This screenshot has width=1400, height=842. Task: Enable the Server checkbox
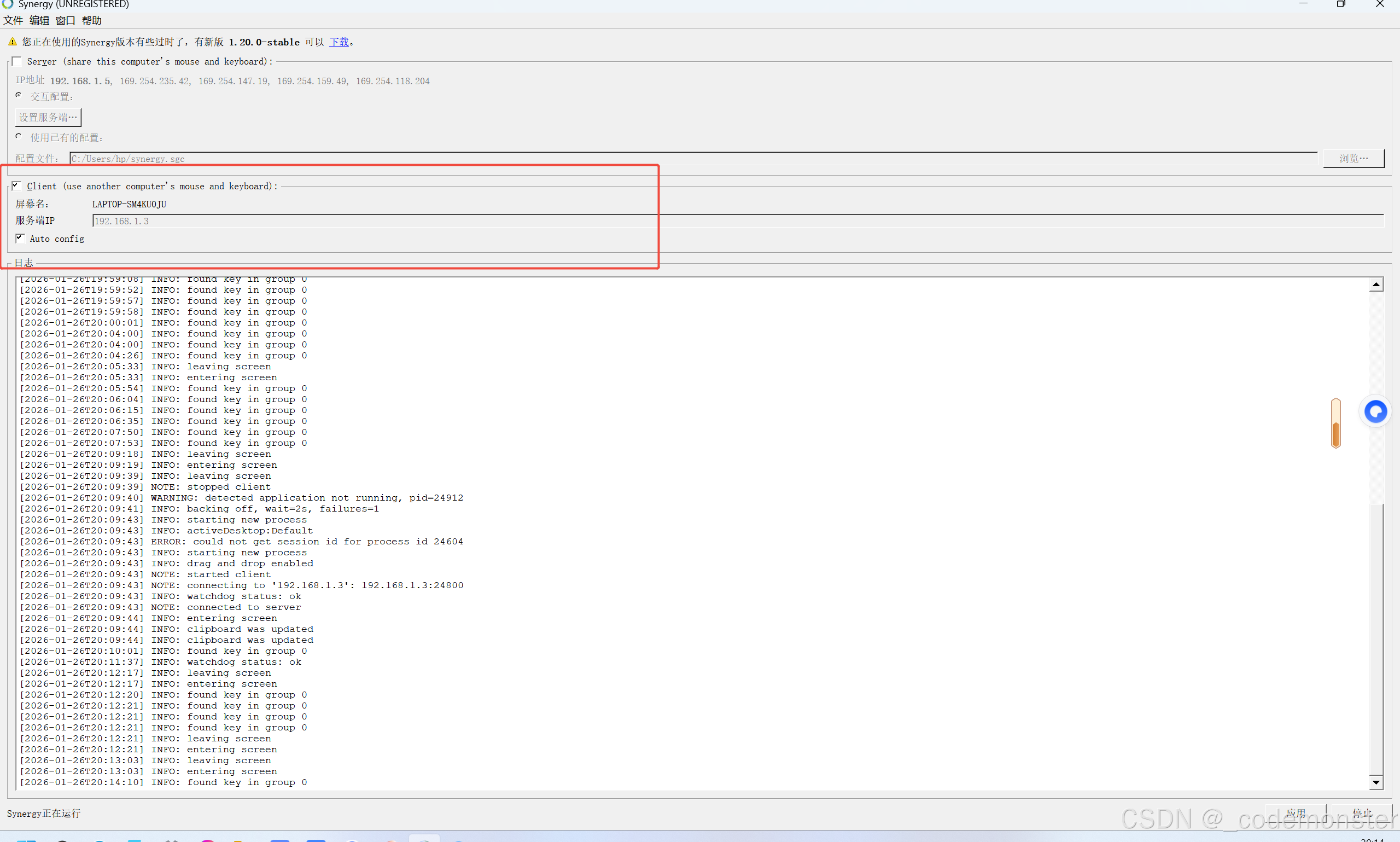16,61
